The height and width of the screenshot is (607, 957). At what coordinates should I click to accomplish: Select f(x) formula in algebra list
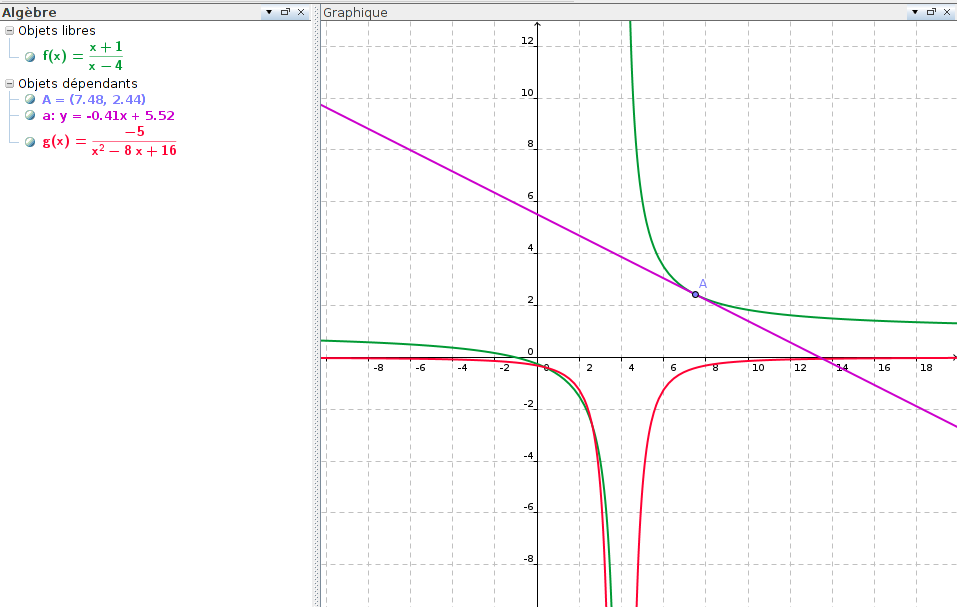pyautogui.click(x=82, y=57)
